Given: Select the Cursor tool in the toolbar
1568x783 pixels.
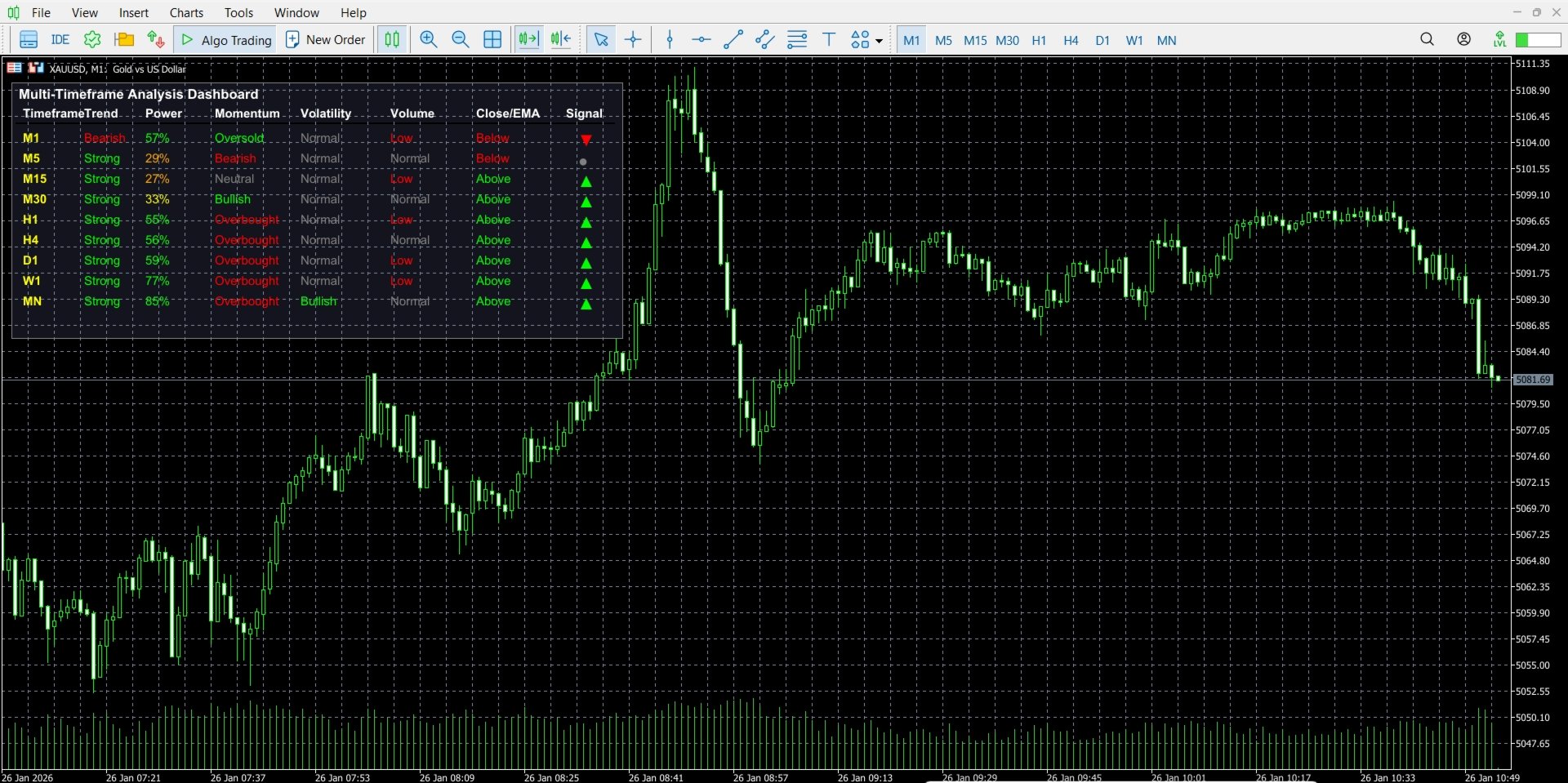Looking at the screenshot, I should pos(602,39).
